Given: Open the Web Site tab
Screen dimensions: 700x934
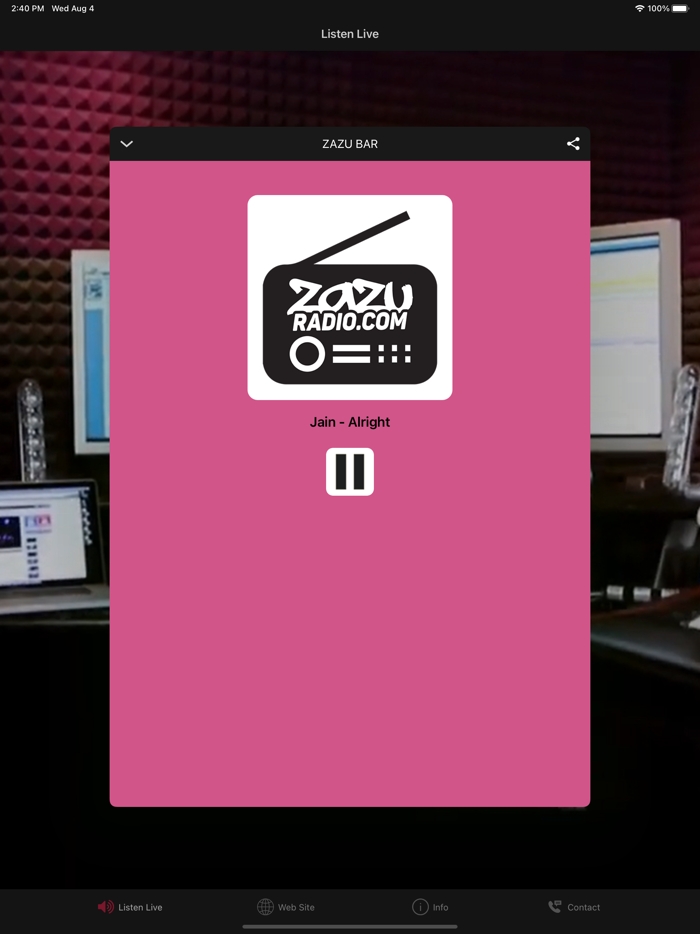Looking at the screenshot, I should point(285,907).
